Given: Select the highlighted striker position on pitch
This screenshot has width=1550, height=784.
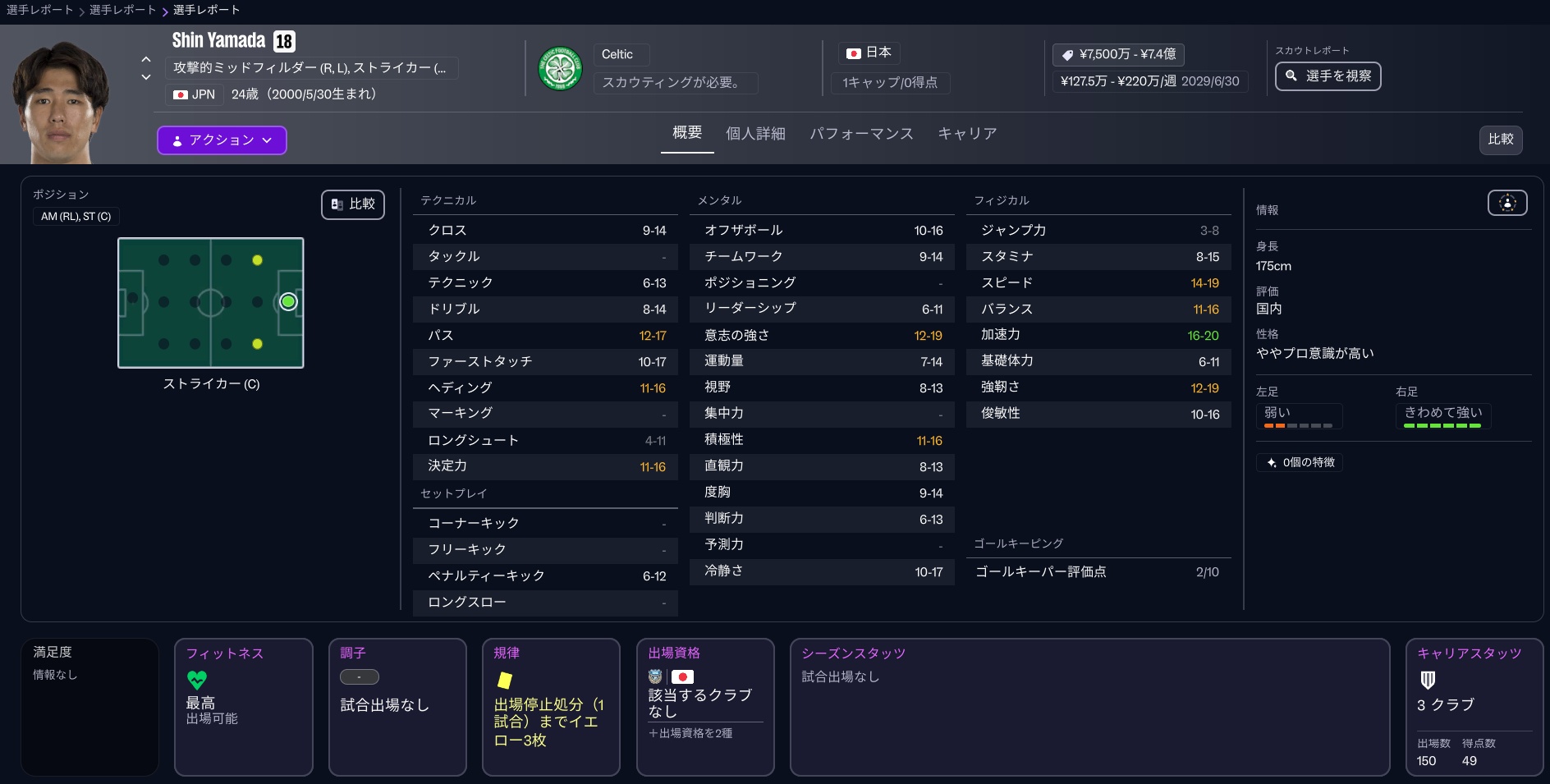Looking at the screenshot, I should coord(288,302).
